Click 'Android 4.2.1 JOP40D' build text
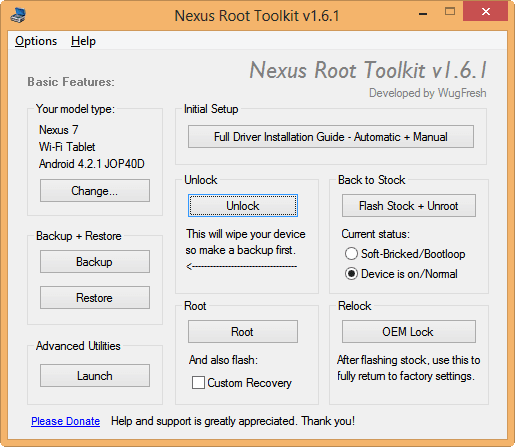 click(x=92, y=164)
